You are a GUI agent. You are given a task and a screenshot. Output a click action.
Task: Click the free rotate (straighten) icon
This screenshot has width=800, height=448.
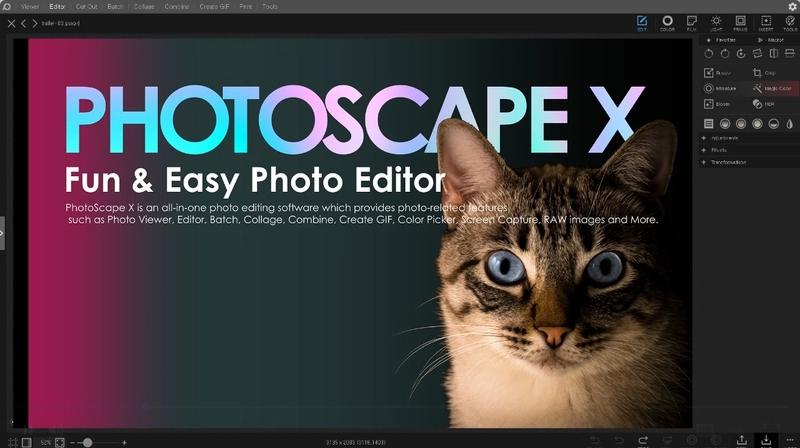tap(757, 54)
